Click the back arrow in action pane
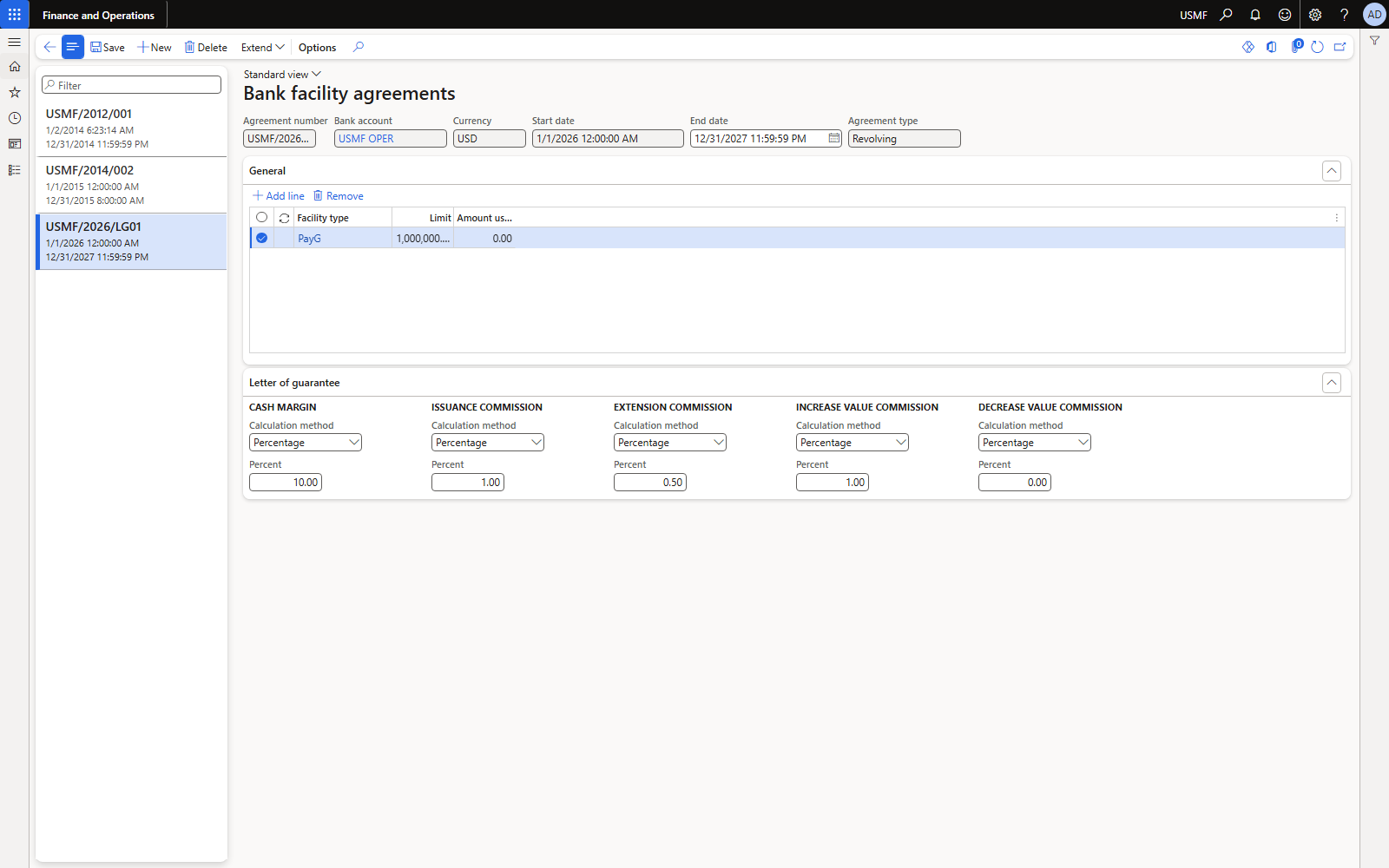 [x=49, y=47]
